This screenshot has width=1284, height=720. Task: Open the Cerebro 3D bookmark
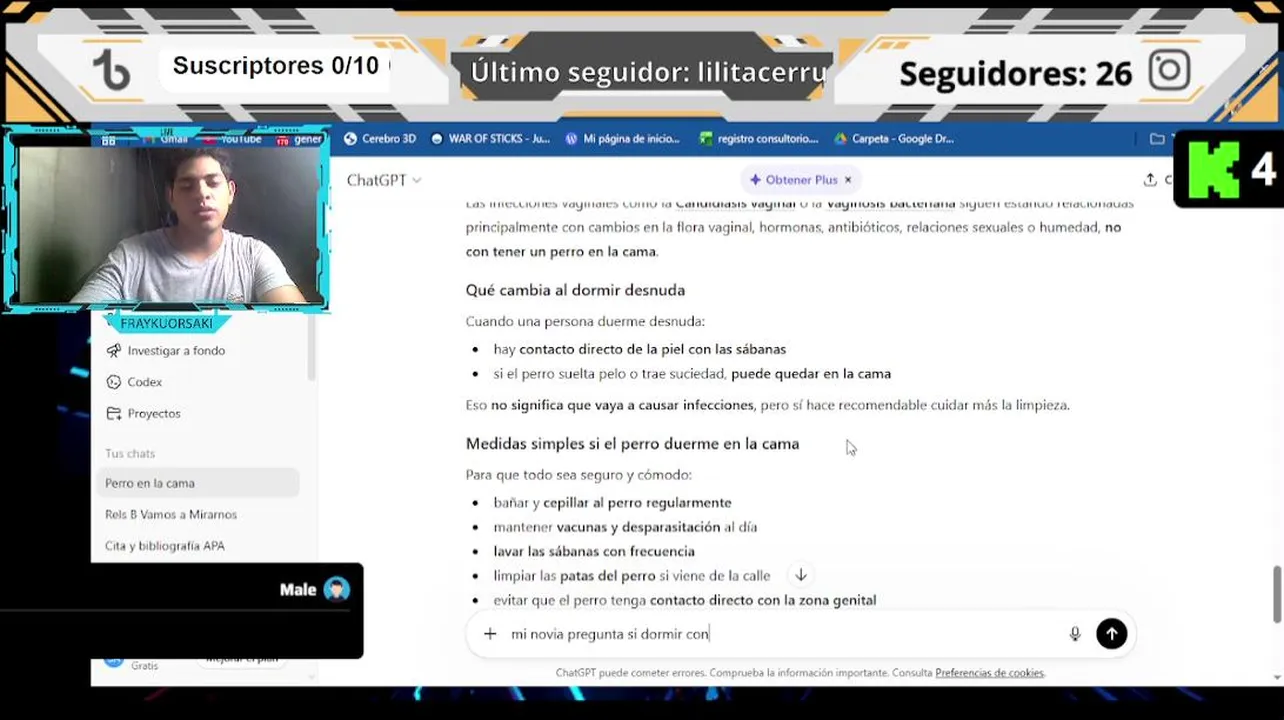[380, 139]
